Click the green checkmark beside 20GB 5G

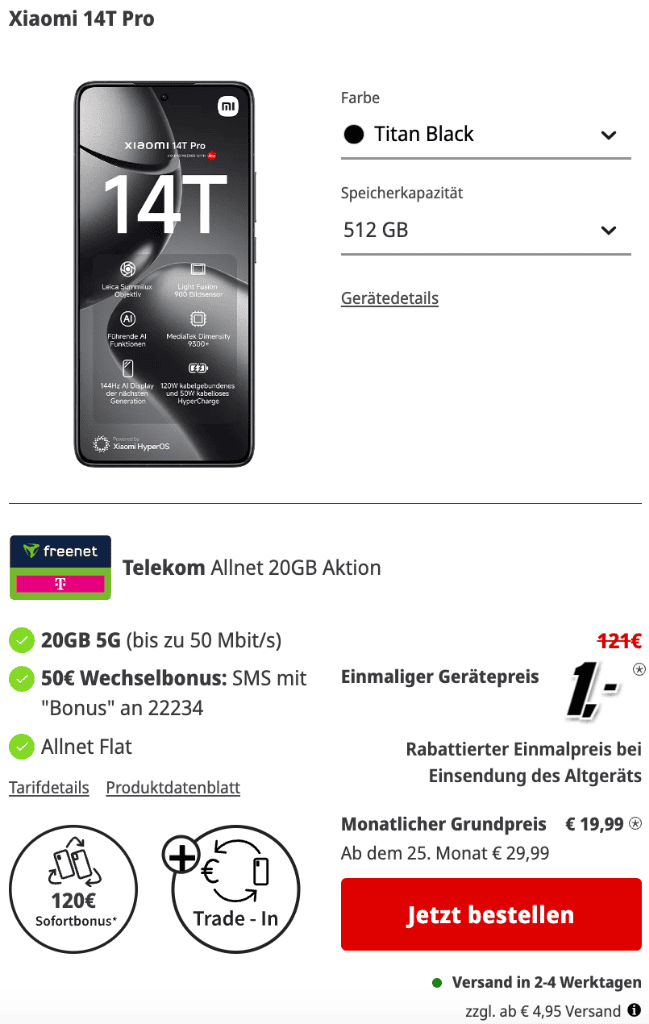tap(22, 640)
